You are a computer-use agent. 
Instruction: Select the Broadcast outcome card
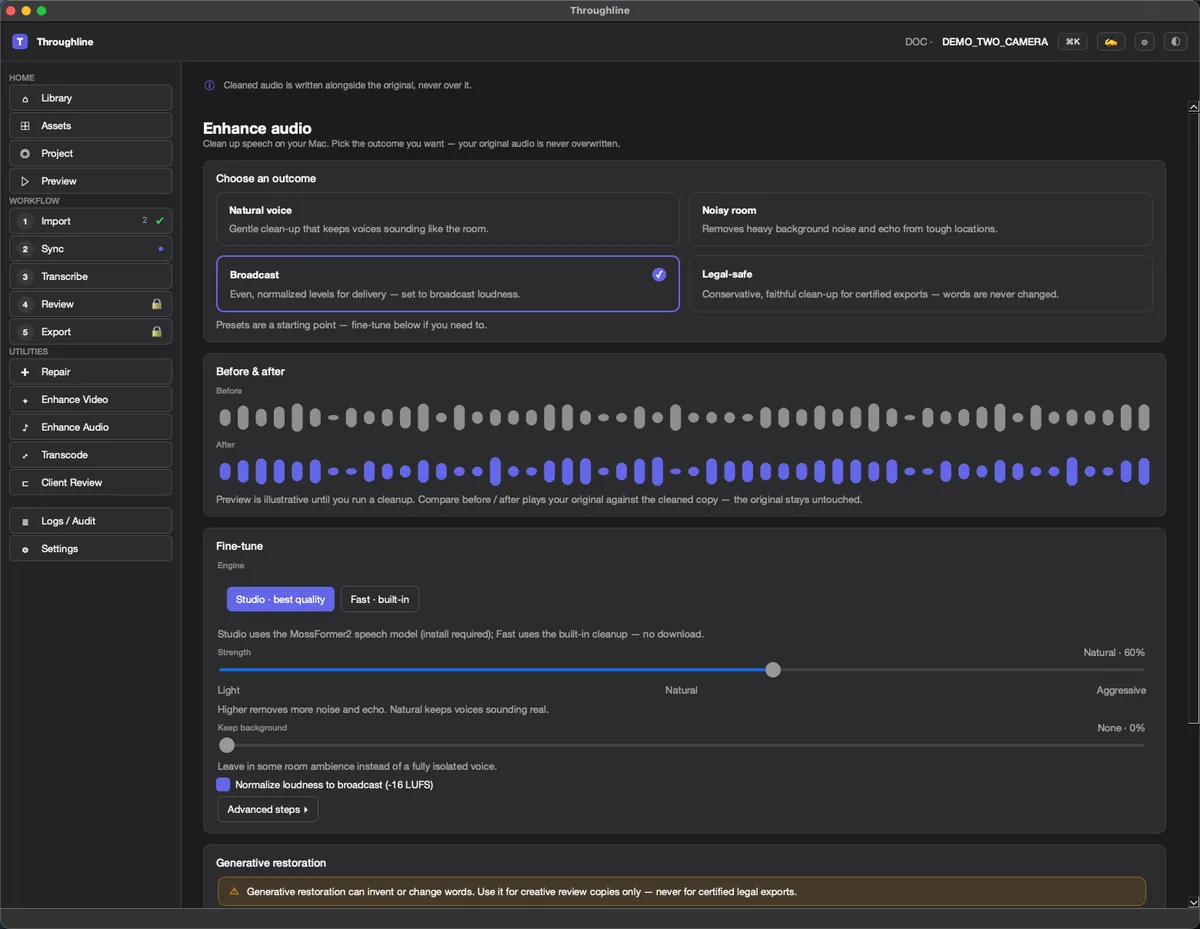click(448, 284)
